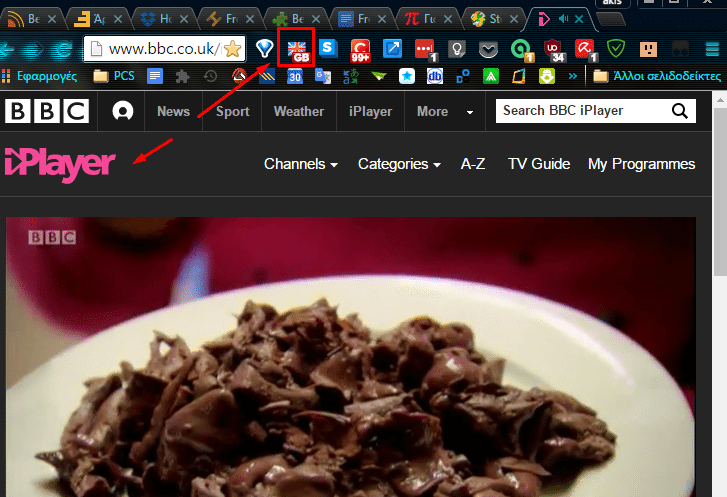This screenshot has height=497, width=727.
Task: Open the green Android bookmark icon
Action: 547,76
